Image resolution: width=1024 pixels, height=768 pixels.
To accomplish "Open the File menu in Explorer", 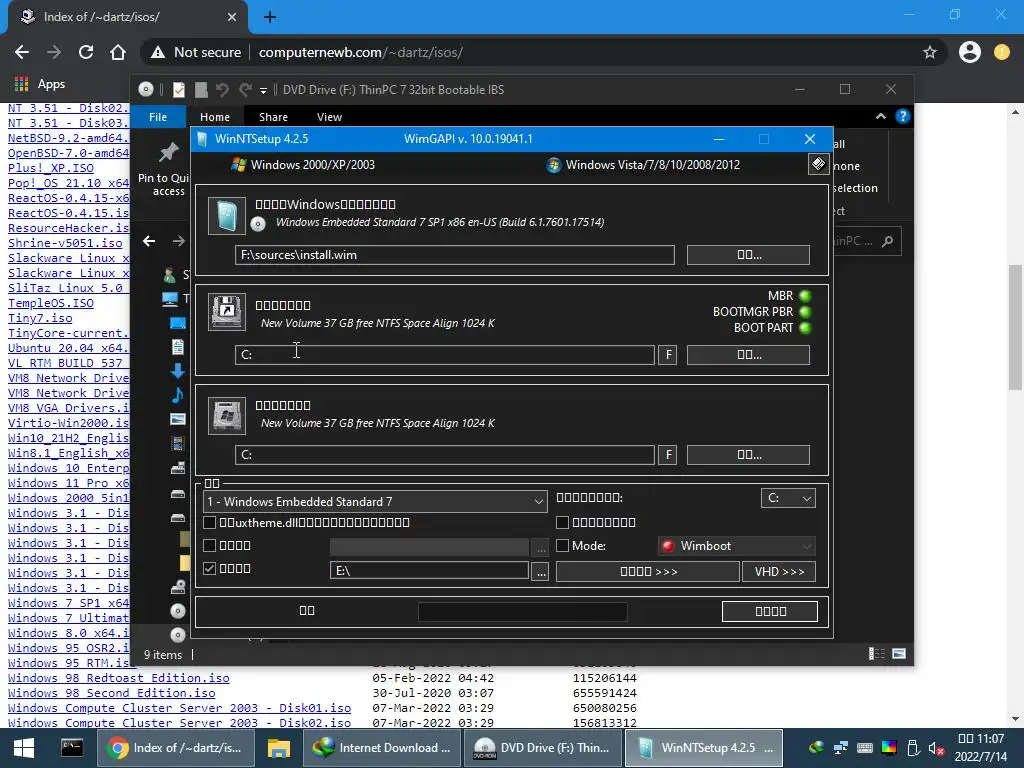I will click(x=158, y=117).
